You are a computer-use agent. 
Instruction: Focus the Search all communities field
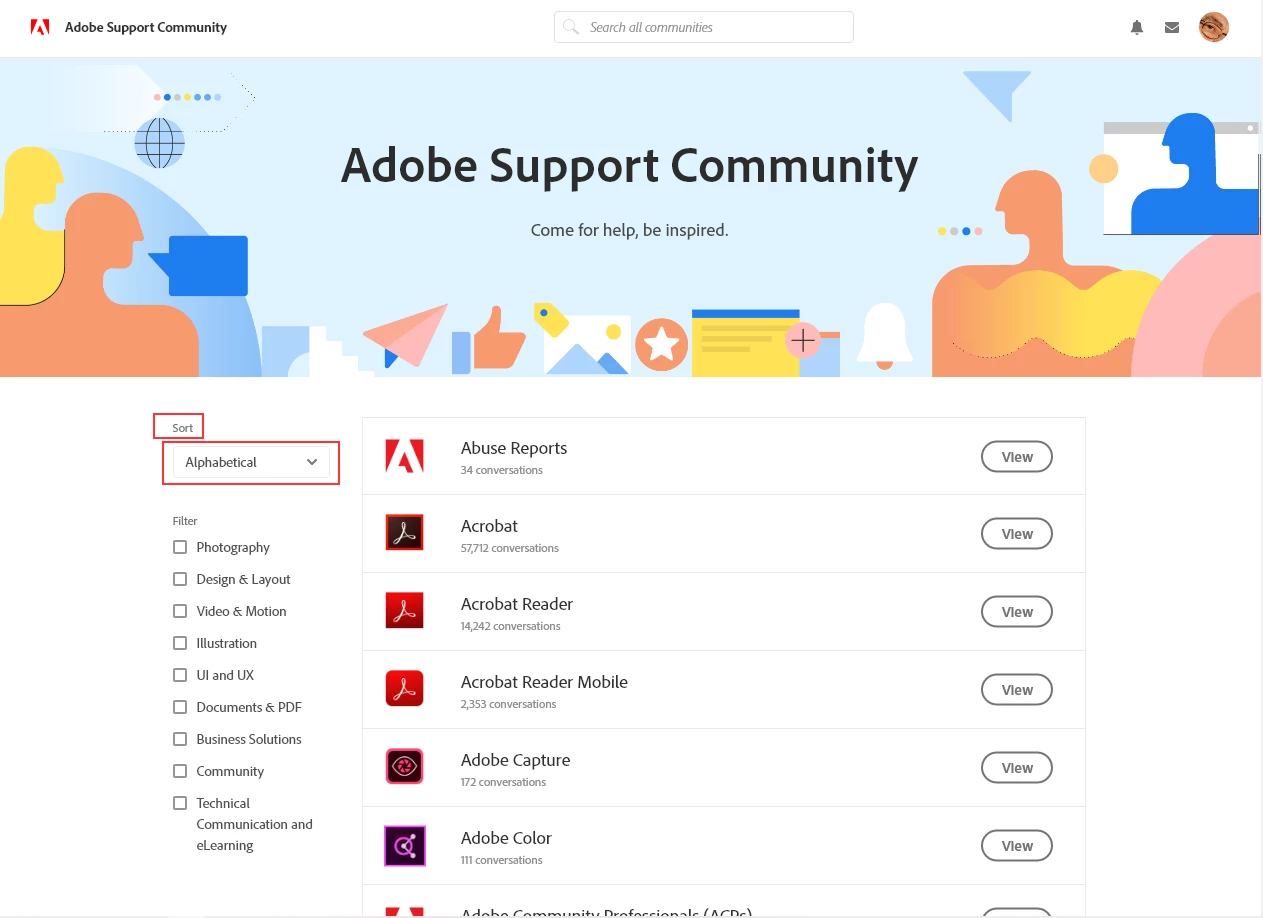(x=704, y=27)
